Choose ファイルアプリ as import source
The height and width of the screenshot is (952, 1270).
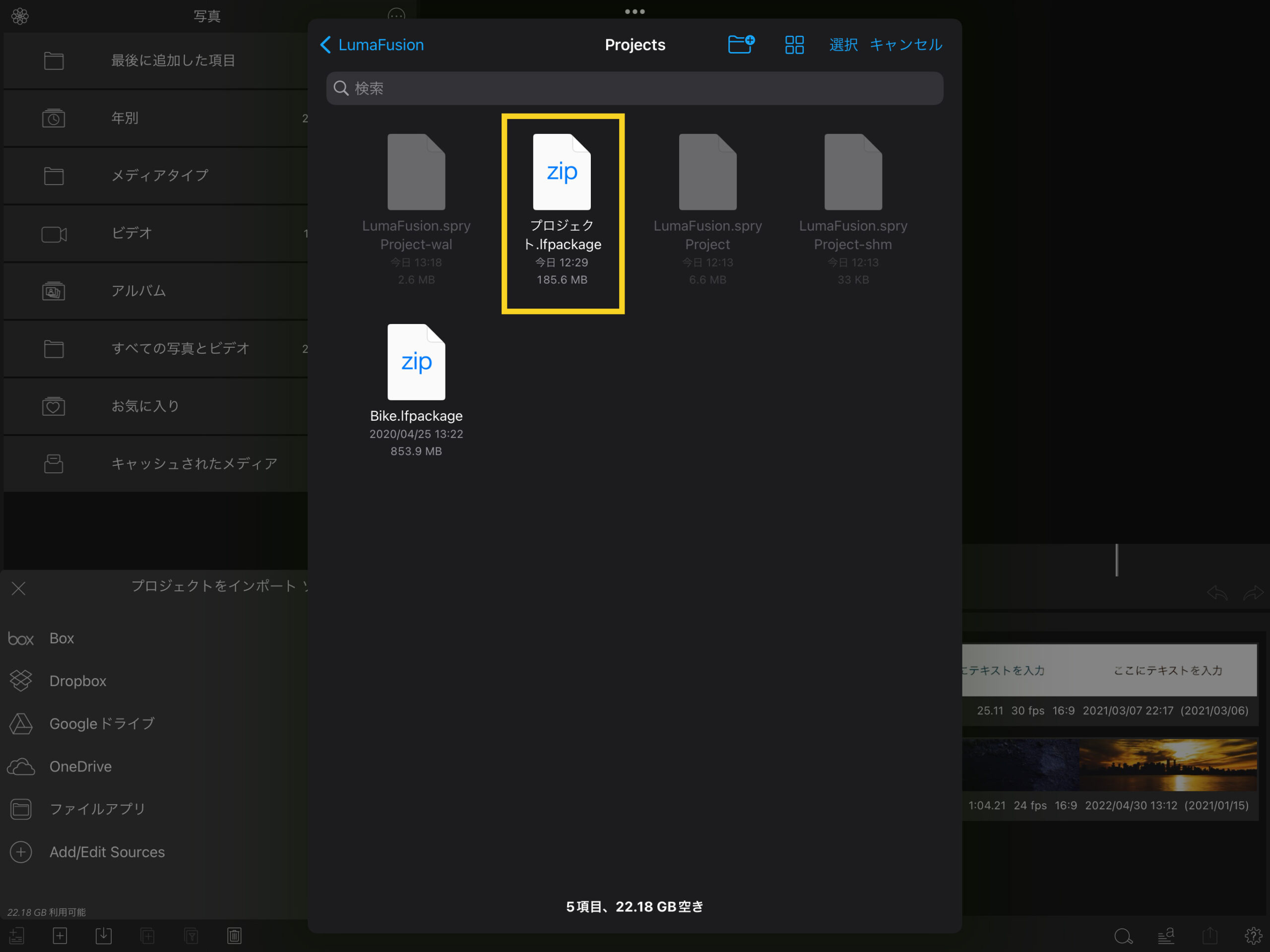[x=154, y=809]
